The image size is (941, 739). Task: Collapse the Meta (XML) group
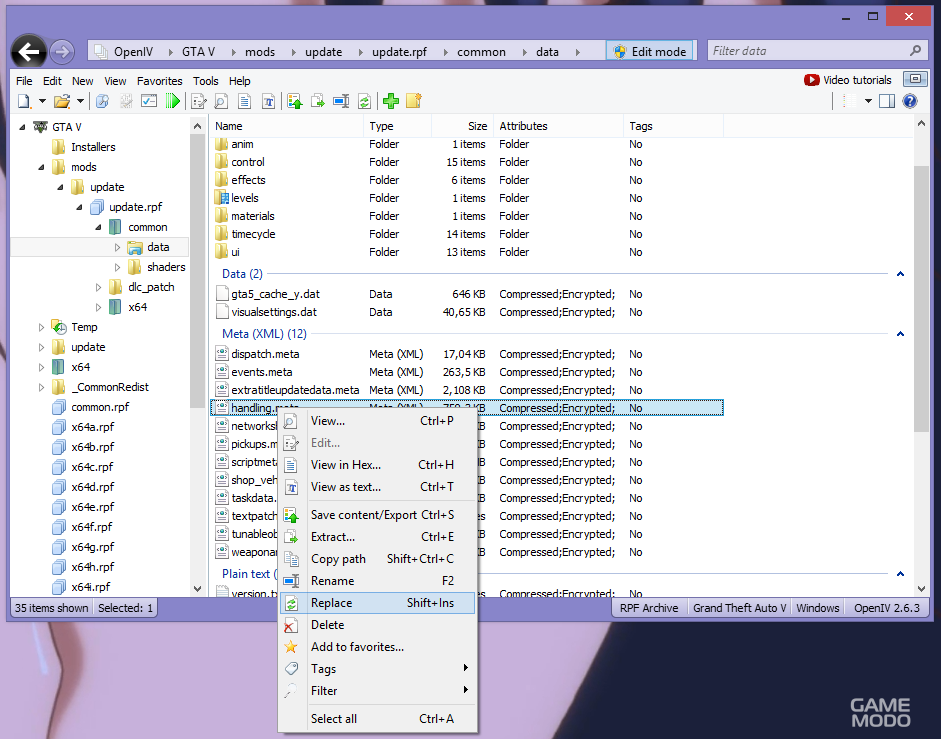click(900, 334)
